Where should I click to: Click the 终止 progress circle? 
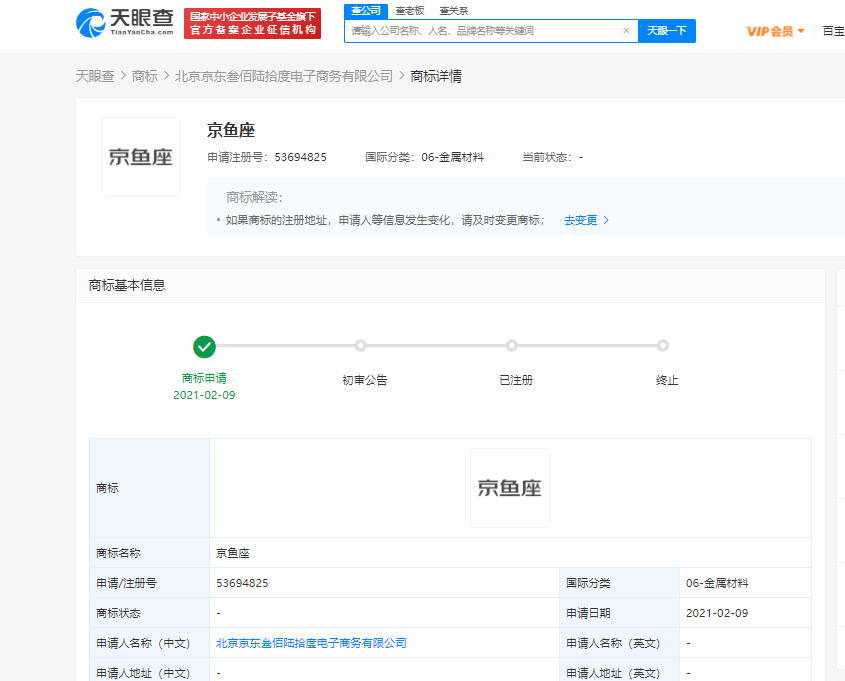tap(663, 345)
